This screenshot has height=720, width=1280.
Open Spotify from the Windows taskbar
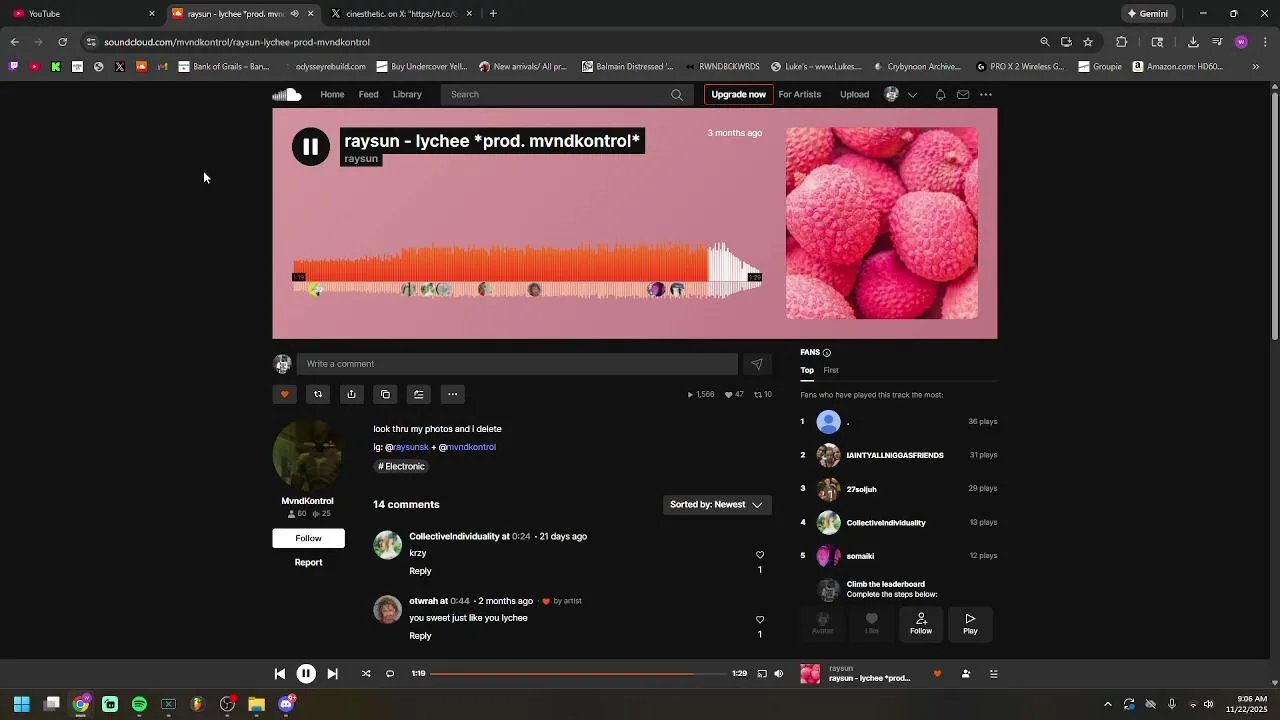click(x=139, y=704)
